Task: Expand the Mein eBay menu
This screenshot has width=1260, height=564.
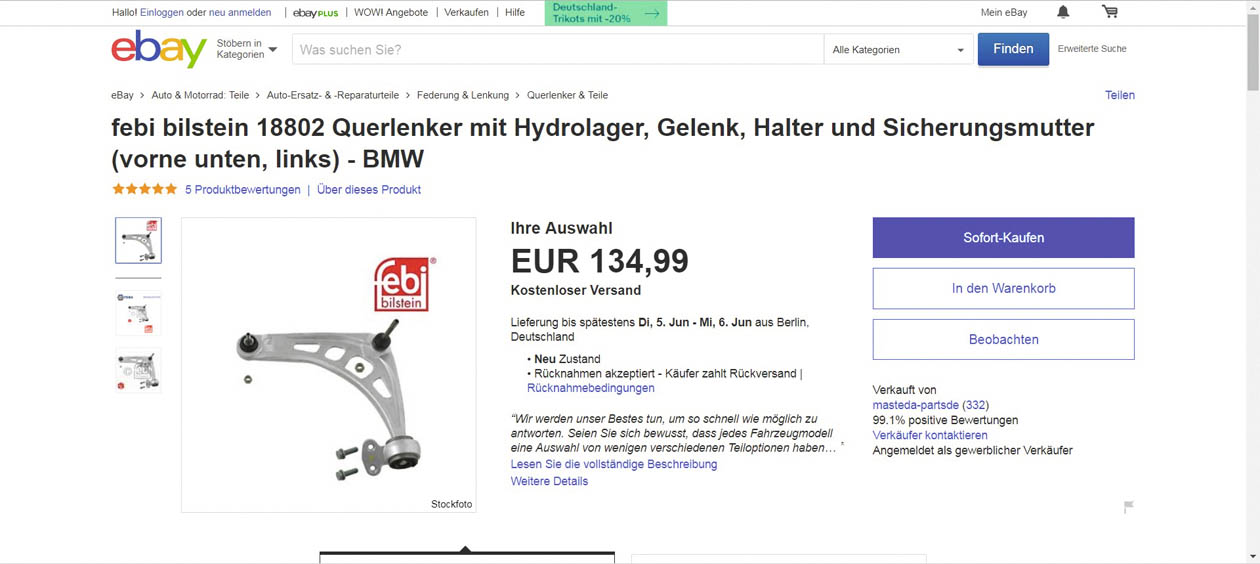Action: pos(1004,13)
